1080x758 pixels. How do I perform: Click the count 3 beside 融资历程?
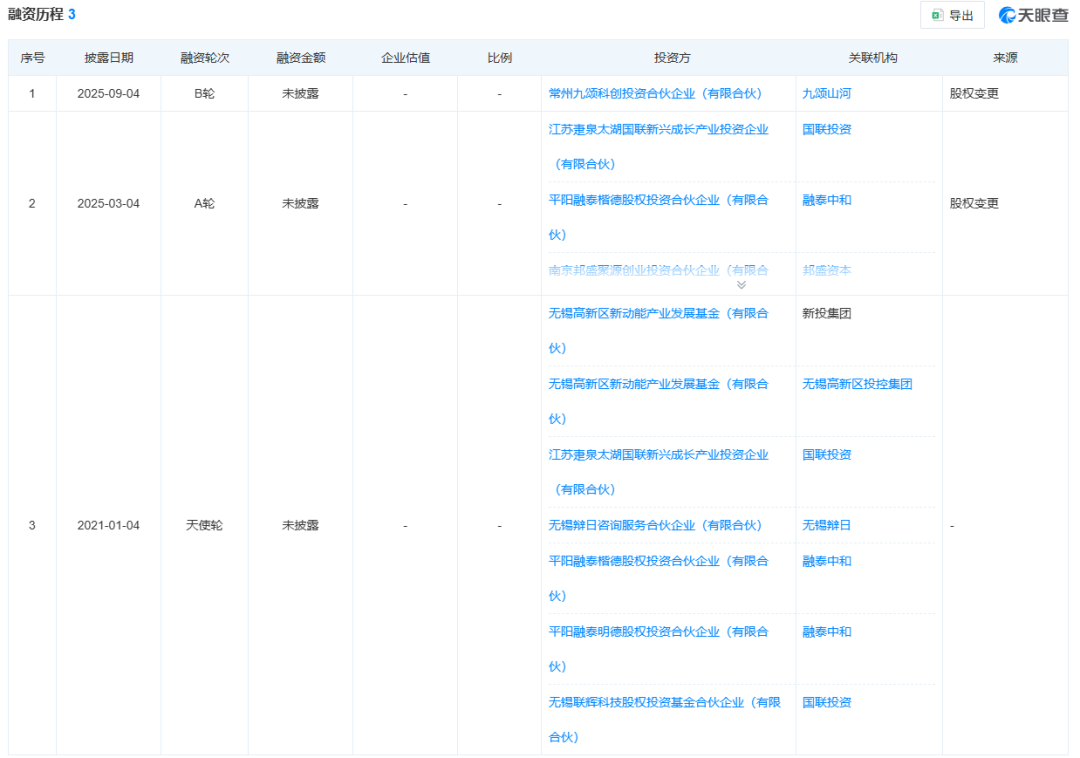[72, 14]
